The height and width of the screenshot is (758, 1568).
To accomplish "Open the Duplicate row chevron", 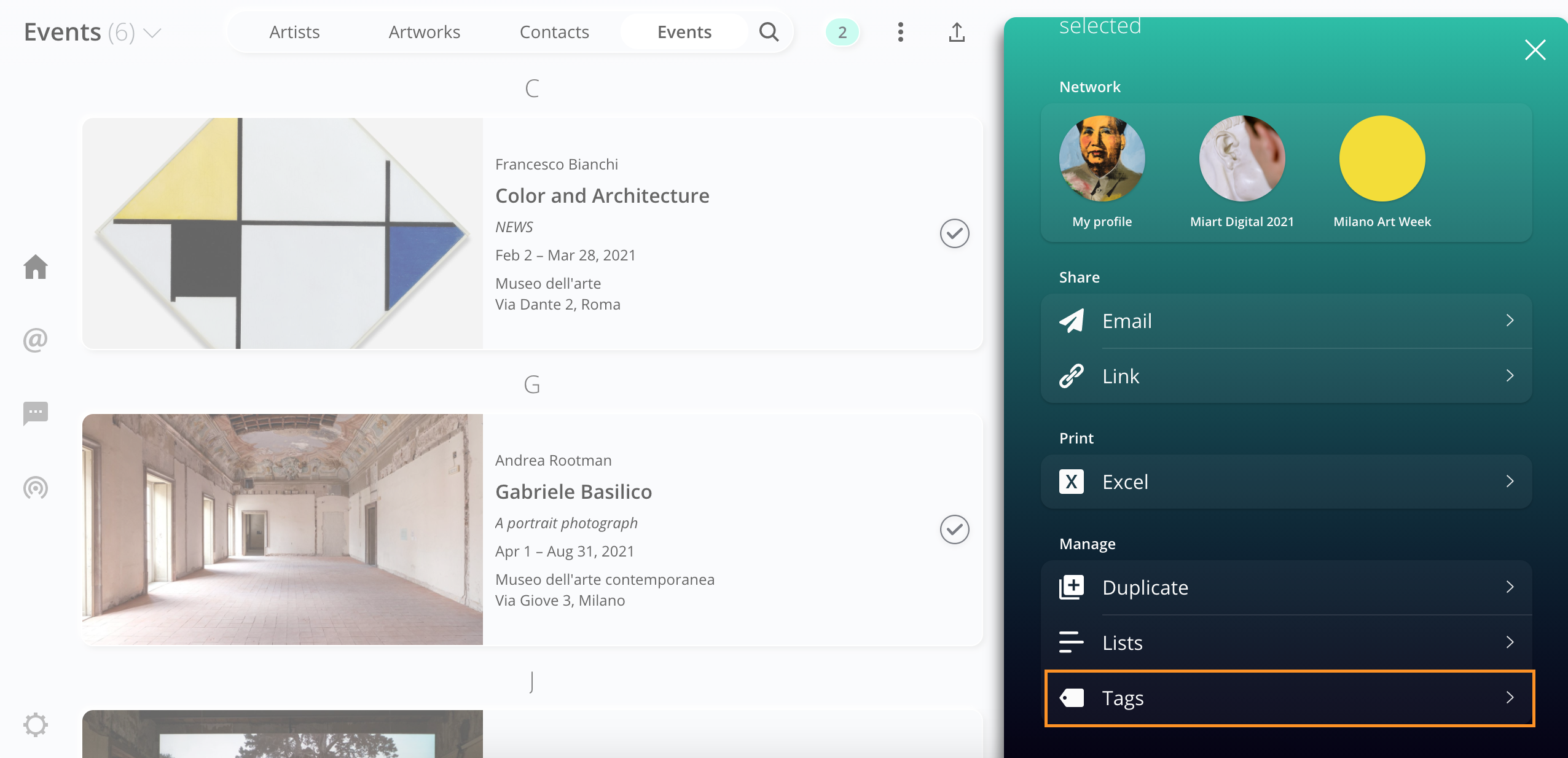I will coord(1510,587).
